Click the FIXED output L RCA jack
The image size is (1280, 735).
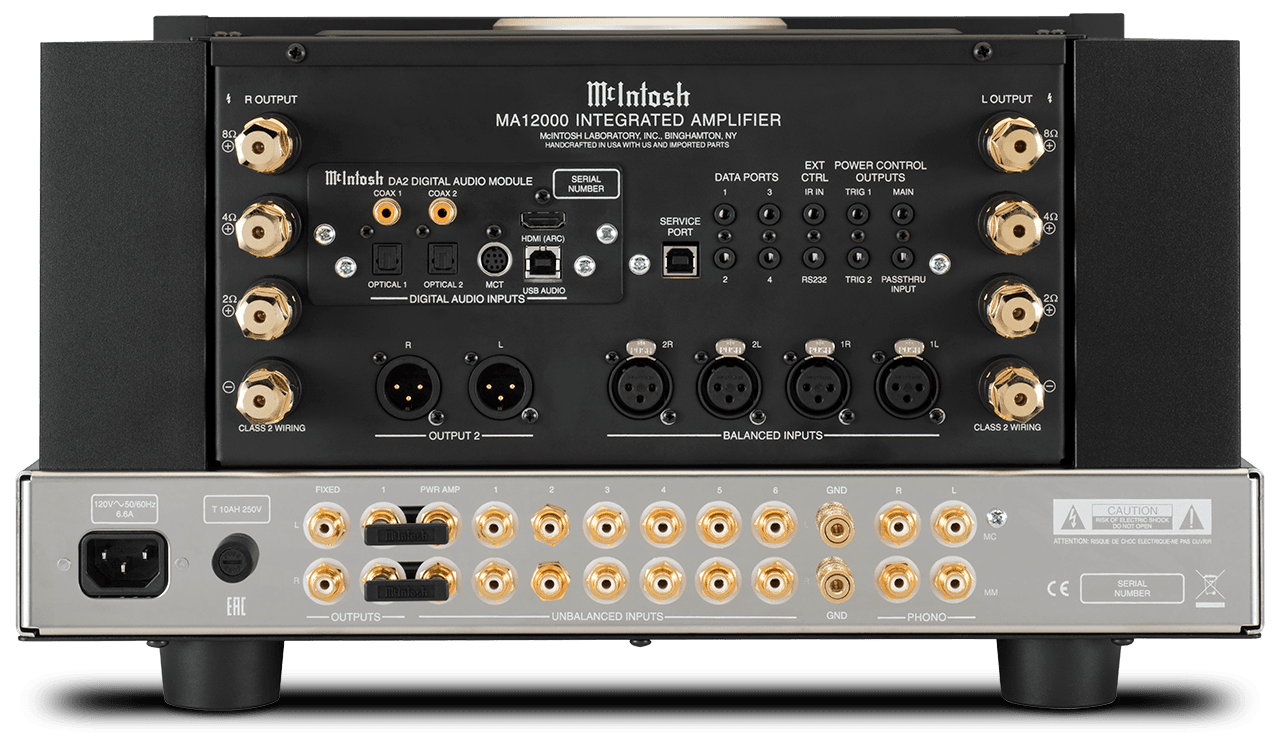click(327, 524)
